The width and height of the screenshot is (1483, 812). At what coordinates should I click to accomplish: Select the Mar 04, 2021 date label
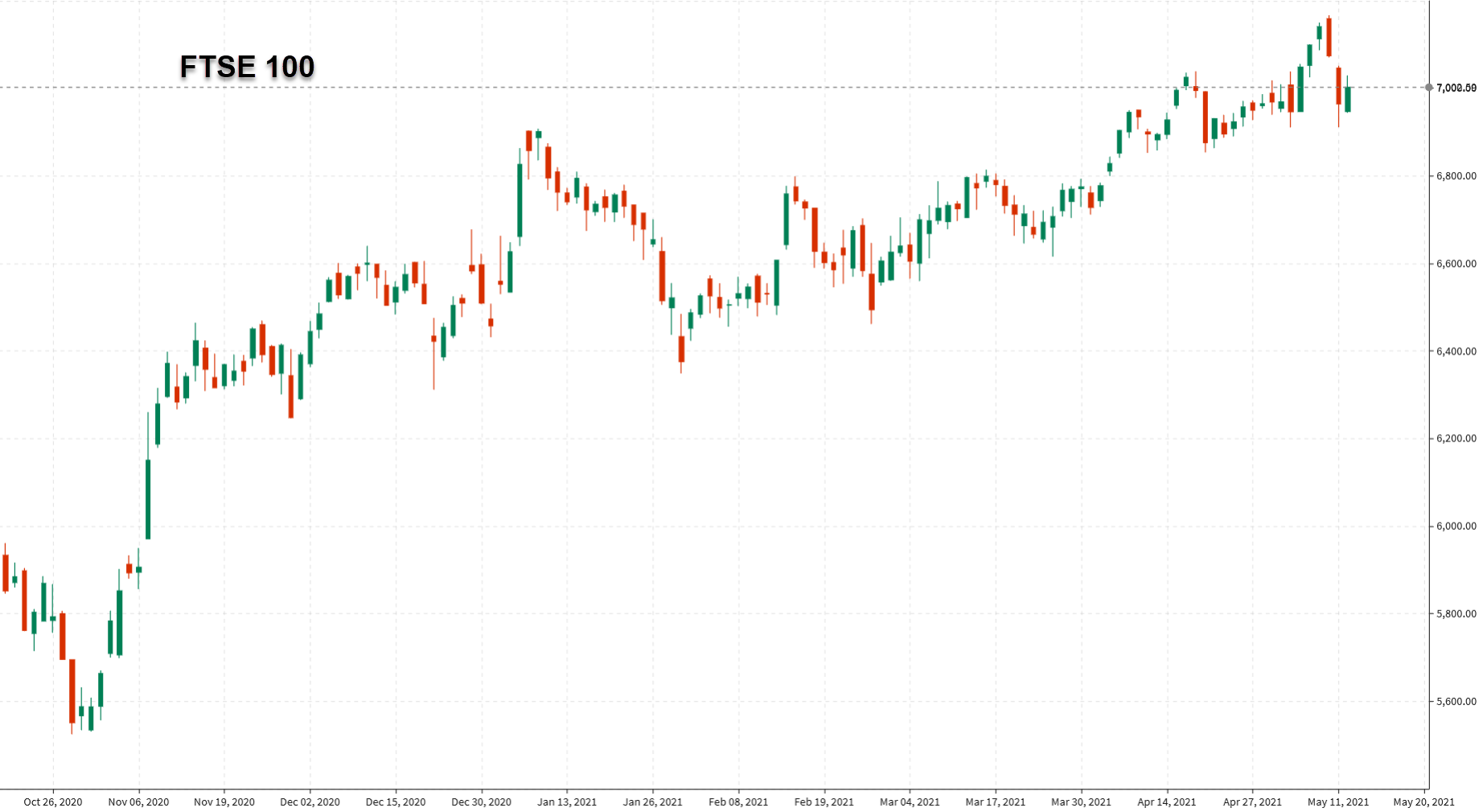pyautogui.click(x=910, y=802)
